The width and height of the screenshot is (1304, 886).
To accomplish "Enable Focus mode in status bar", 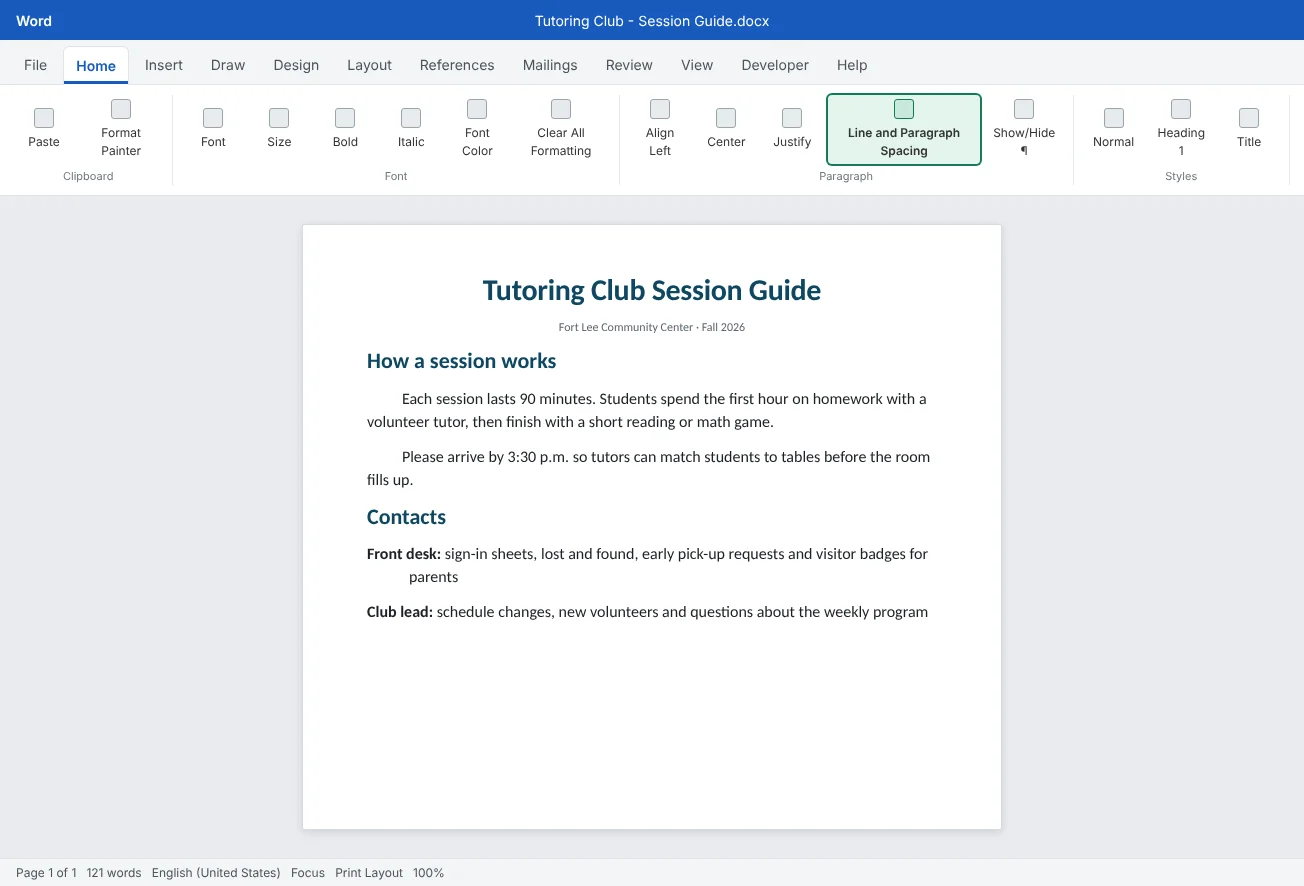I will [x=308, y=873].
